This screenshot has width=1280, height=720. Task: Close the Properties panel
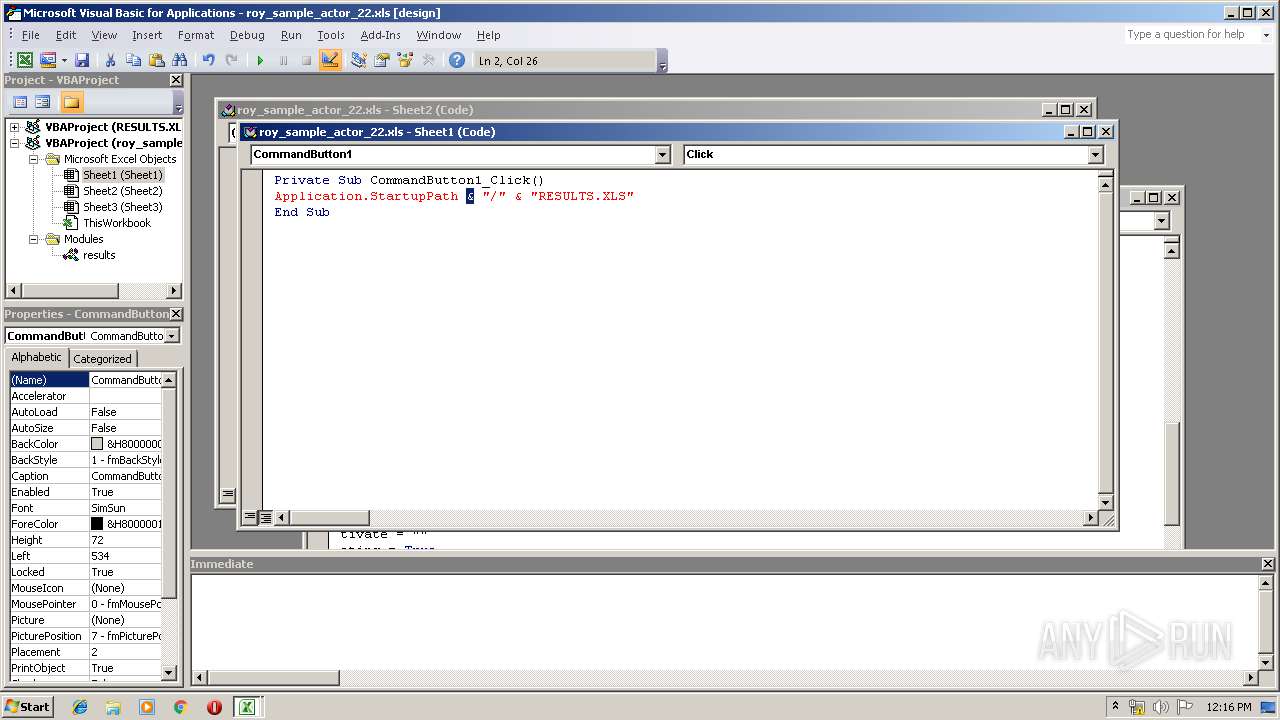point(176,314)
